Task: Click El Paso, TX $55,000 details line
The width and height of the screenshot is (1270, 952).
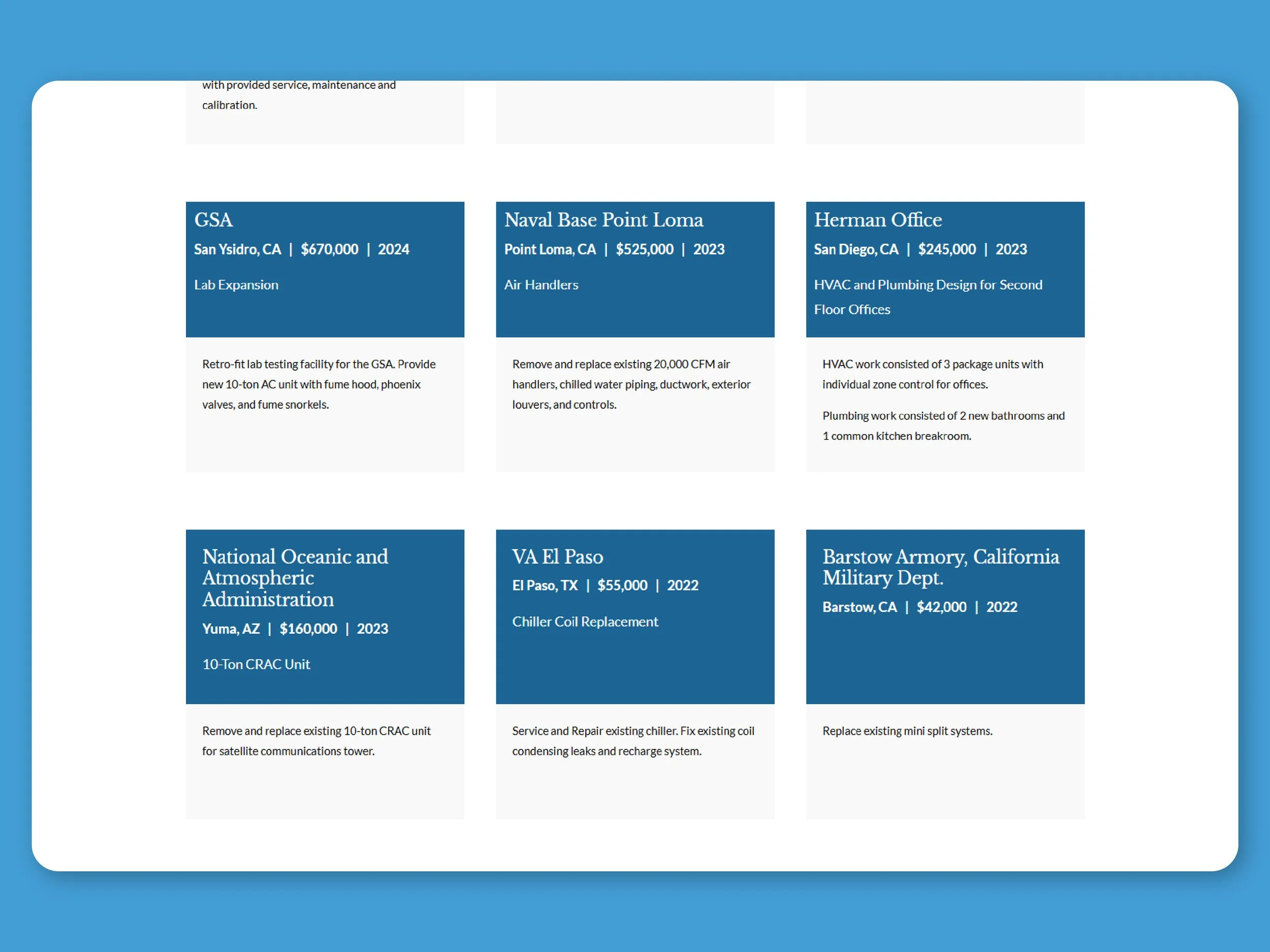Action: (605, 586)
